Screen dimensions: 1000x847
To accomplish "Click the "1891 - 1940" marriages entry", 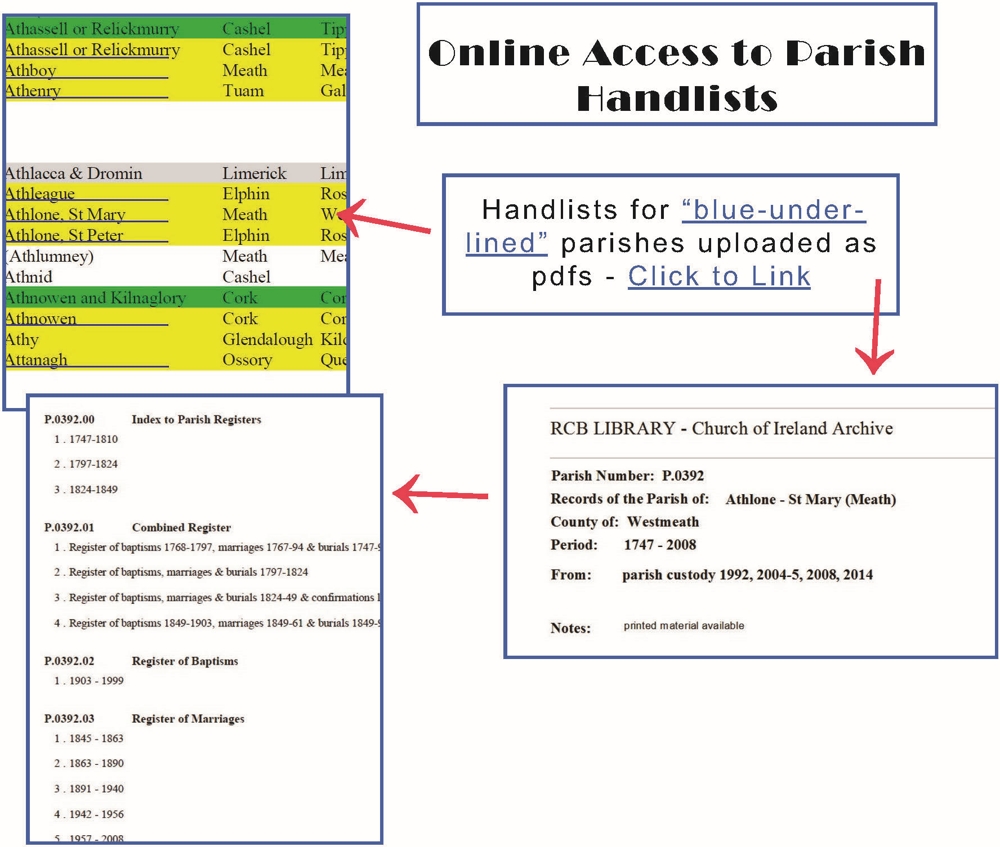I will coord(96,788).
